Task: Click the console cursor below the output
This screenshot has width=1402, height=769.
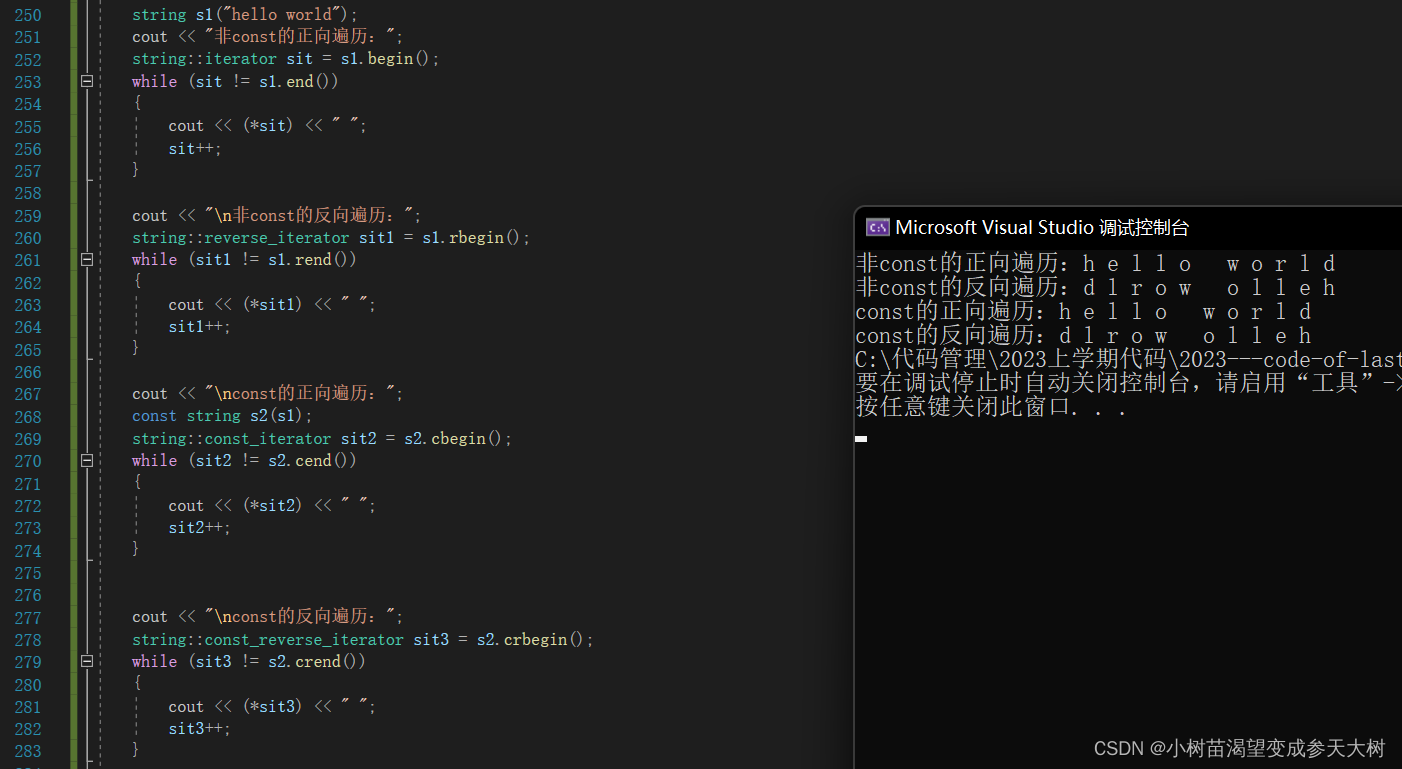Action: [861, 438]
